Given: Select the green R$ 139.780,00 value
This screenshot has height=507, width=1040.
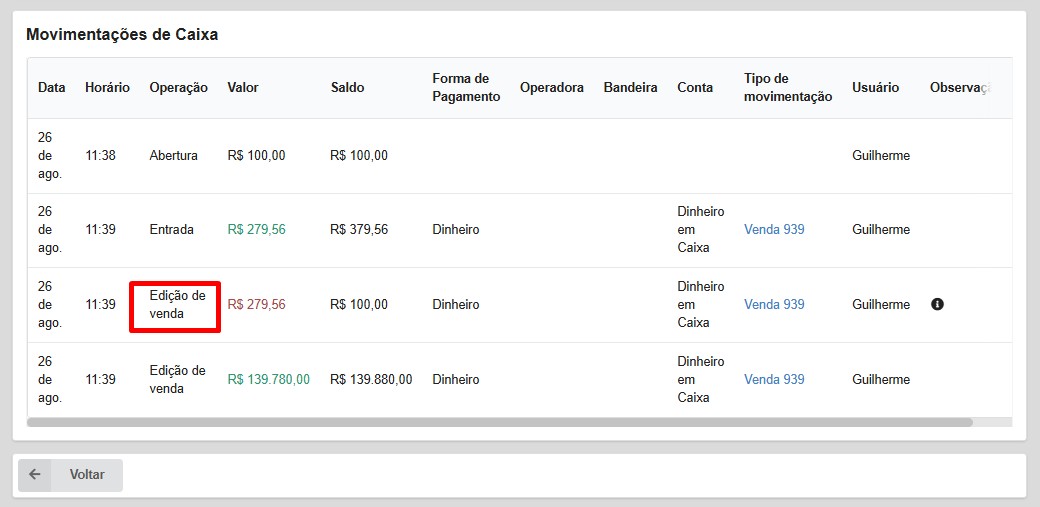Looking at the screenshot, I should point(268,379).
